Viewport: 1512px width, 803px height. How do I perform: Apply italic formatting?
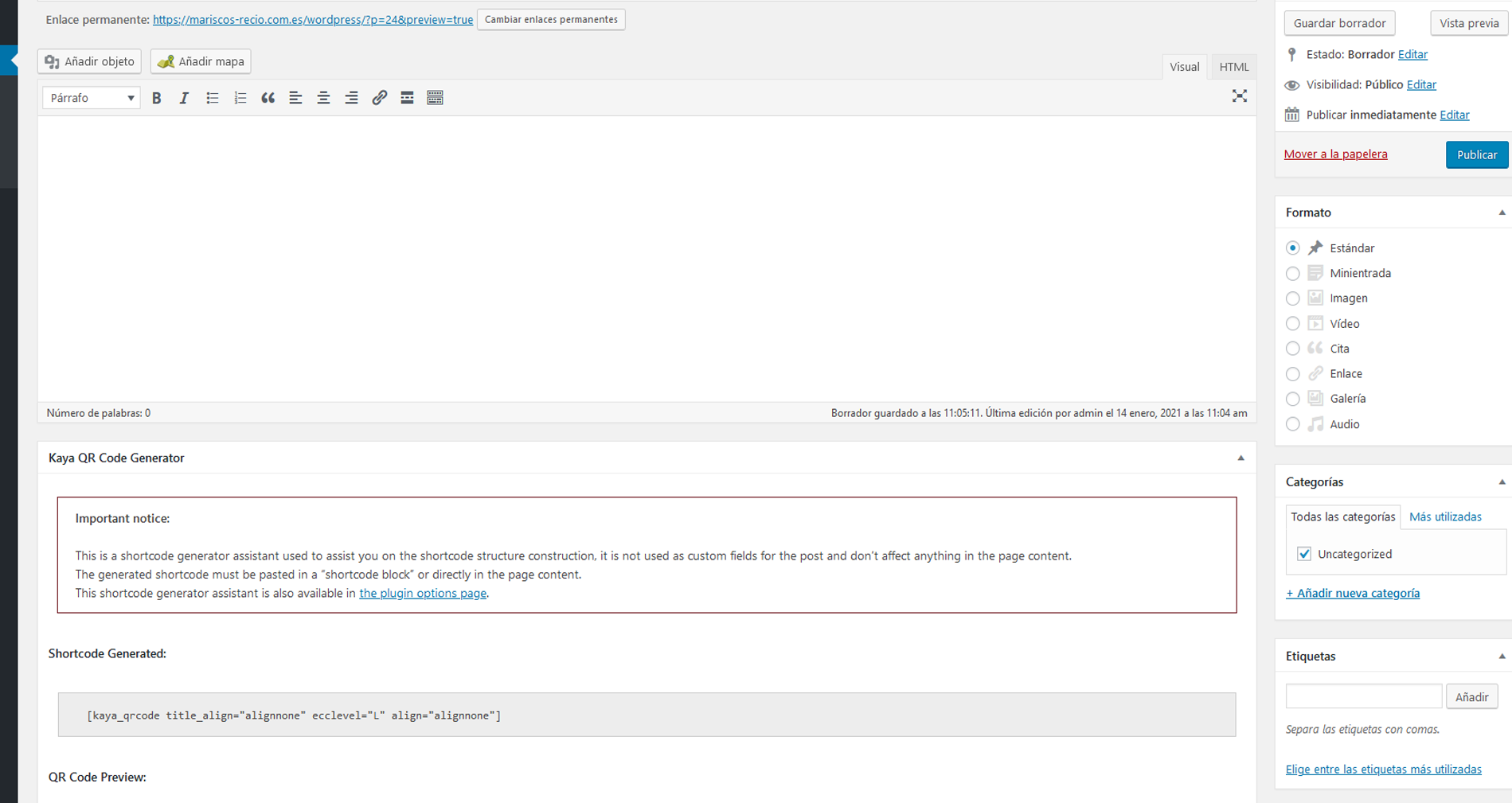(x=184, y=98)
